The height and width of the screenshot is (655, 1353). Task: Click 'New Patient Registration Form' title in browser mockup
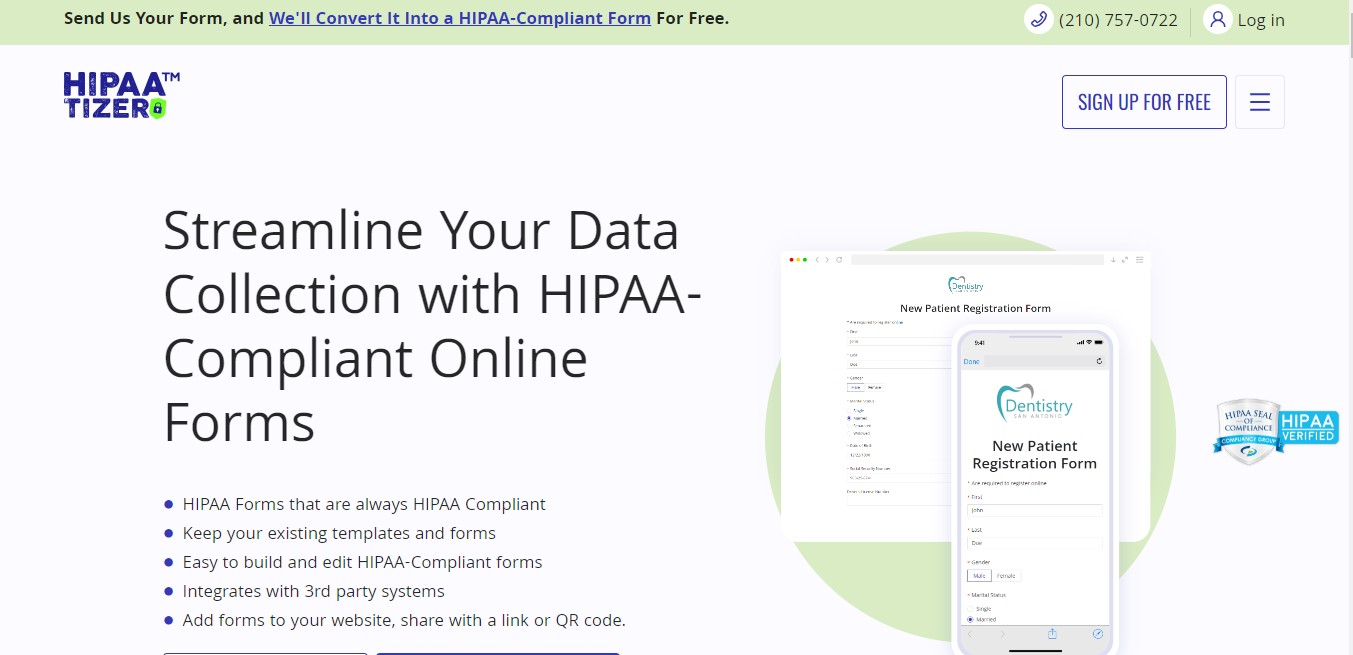point(975,308)
